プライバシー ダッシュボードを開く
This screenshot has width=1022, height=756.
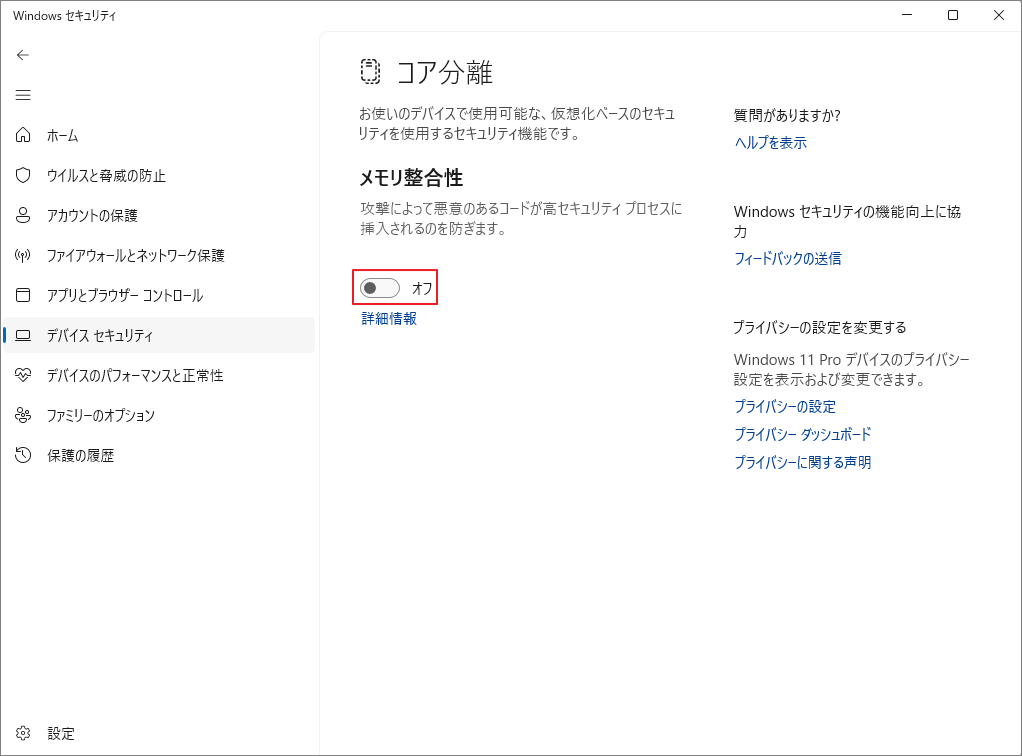801,434
